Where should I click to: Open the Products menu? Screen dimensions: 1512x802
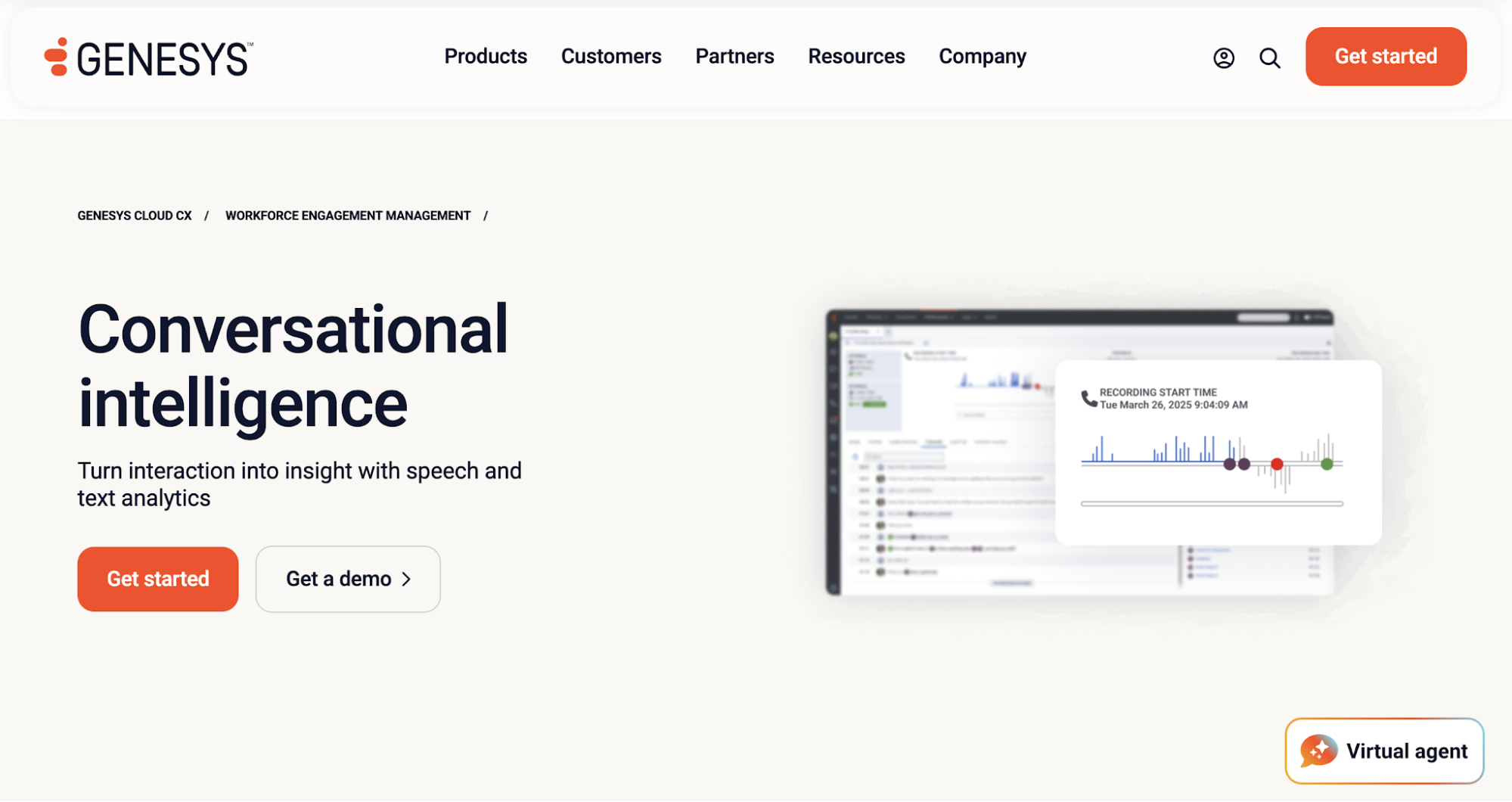click(x=486, y=57)
